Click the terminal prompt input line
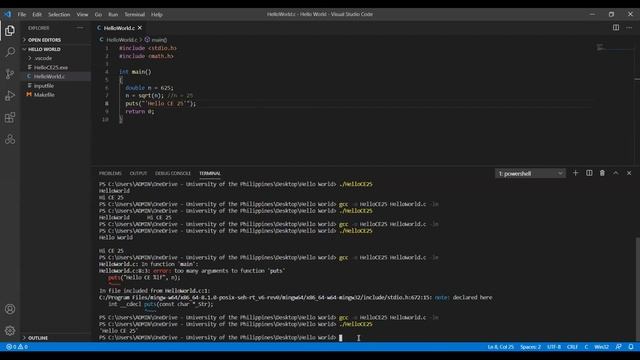The image size is (640, 360). (220, 338)
